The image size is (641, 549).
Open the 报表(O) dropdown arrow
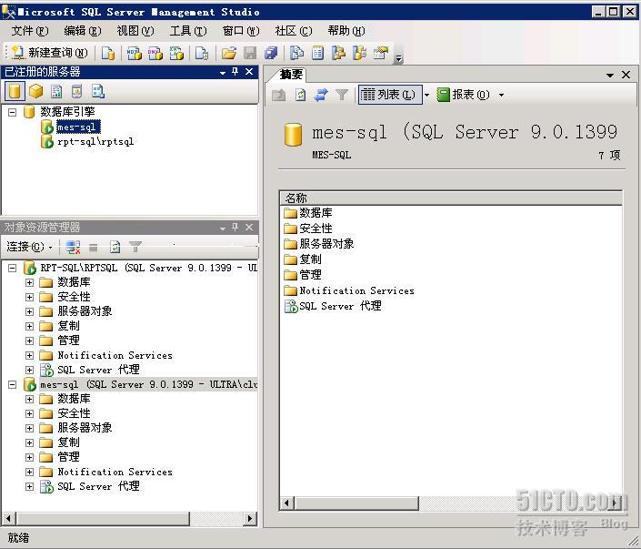(501, 95)
